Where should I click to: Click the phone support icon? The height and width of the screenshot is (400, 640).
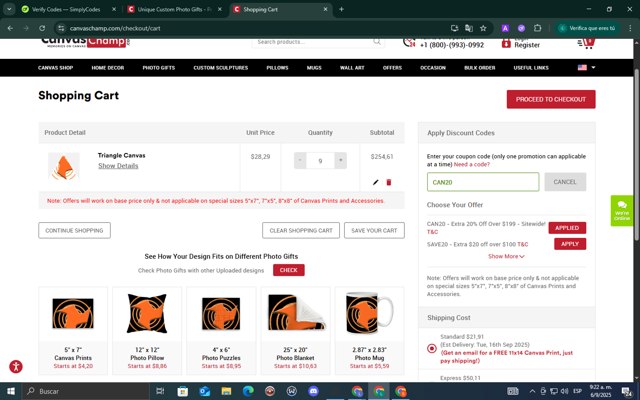[409, 42]
